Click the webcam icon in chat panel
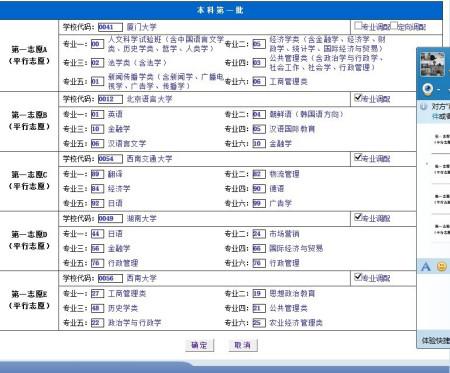This screenshot has height=373, width=450. 428,89
